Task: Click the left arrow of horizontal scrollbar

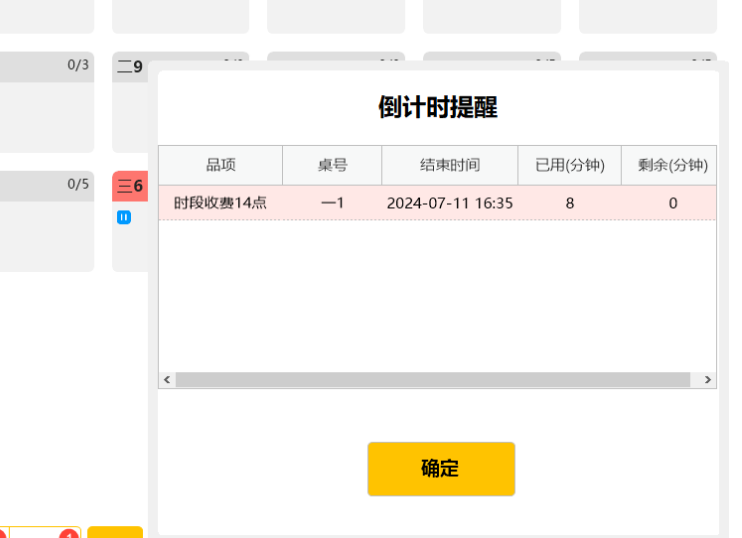Action: (167, 380)
